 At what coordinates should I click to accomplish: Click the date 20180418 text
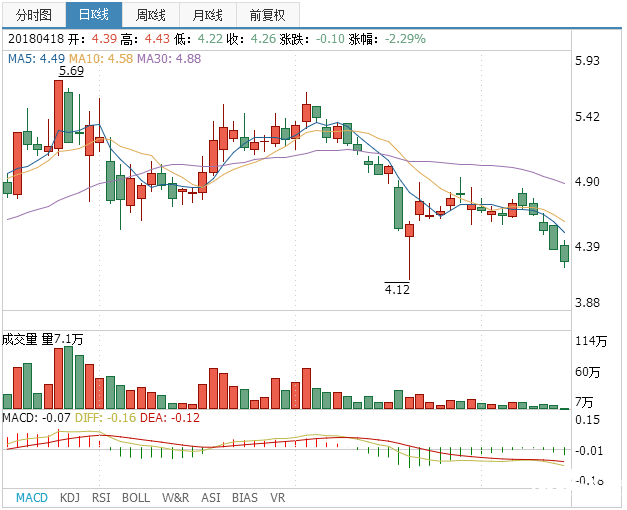coord(36,39)
